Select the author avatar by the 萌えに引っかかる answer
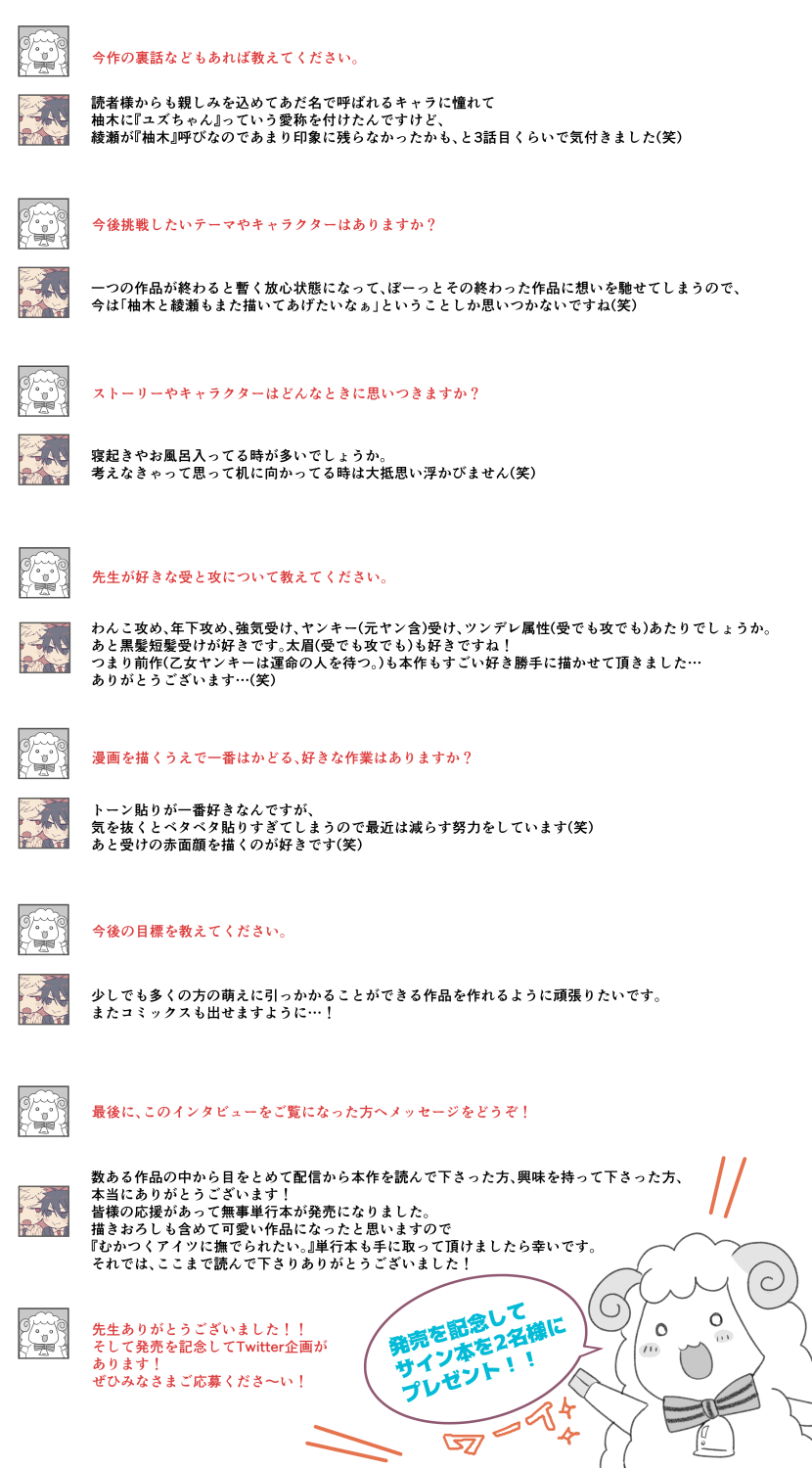 43,999
